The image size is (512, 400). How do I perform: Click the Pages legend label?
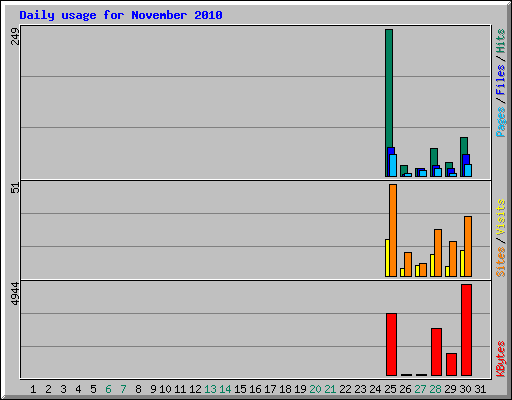click(x=501, y=122)
